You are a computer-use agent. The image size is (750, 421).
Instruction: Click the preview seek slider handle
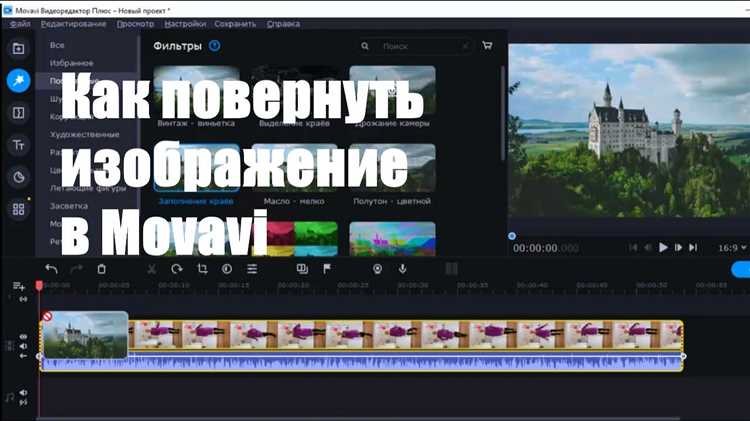point(512,236)
